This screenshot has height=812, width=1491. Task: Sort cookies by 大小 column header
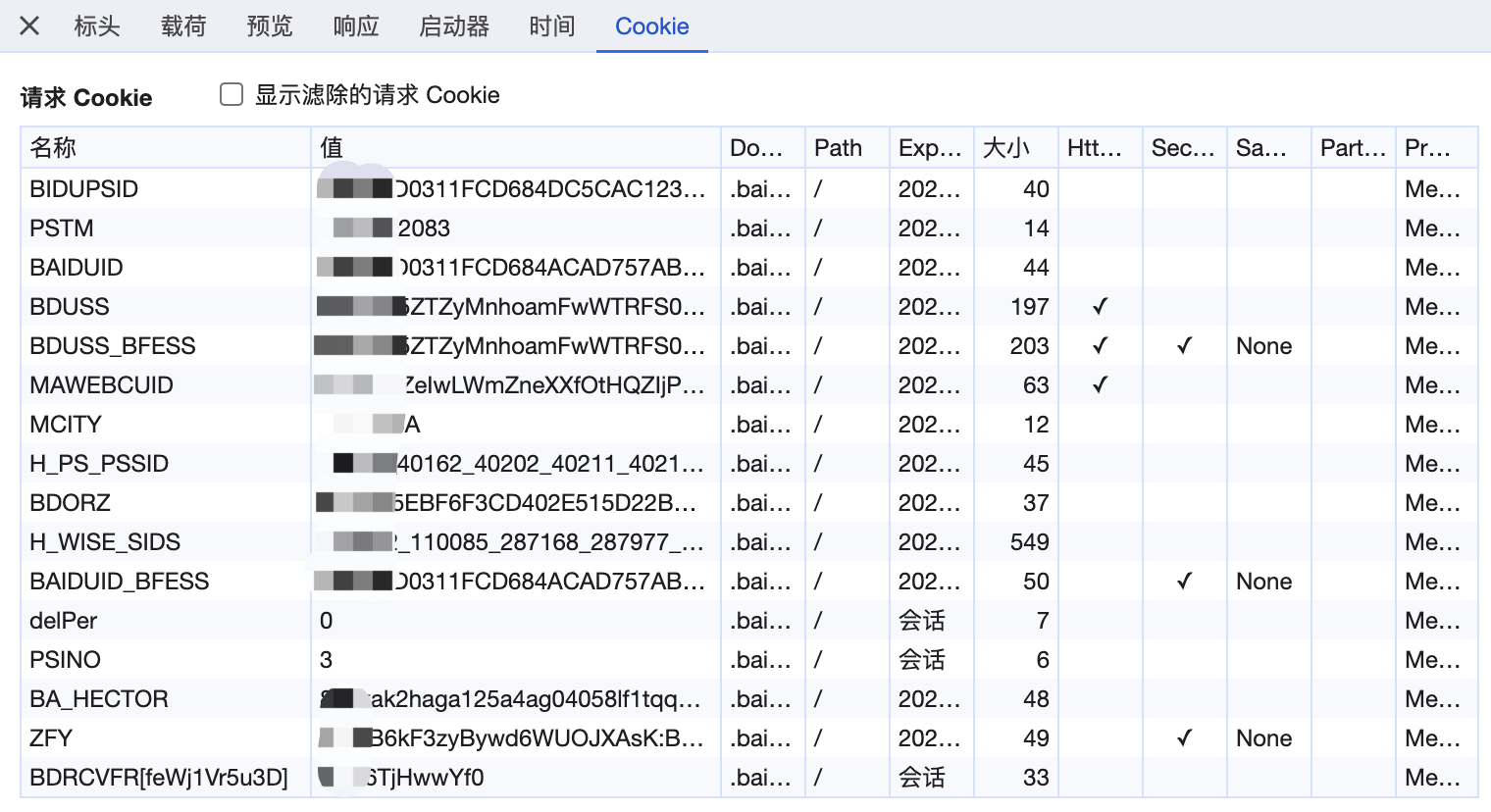pos(1005,148)
